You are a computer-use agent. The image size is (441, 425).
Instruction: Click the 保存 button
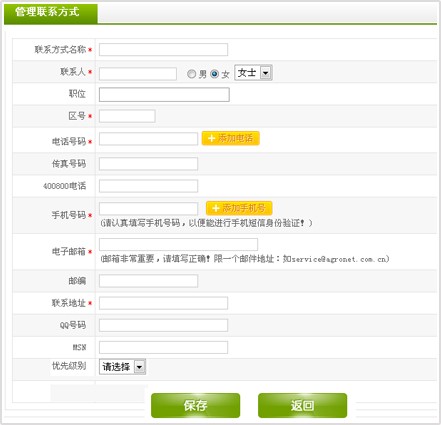[x=195, y=405]
